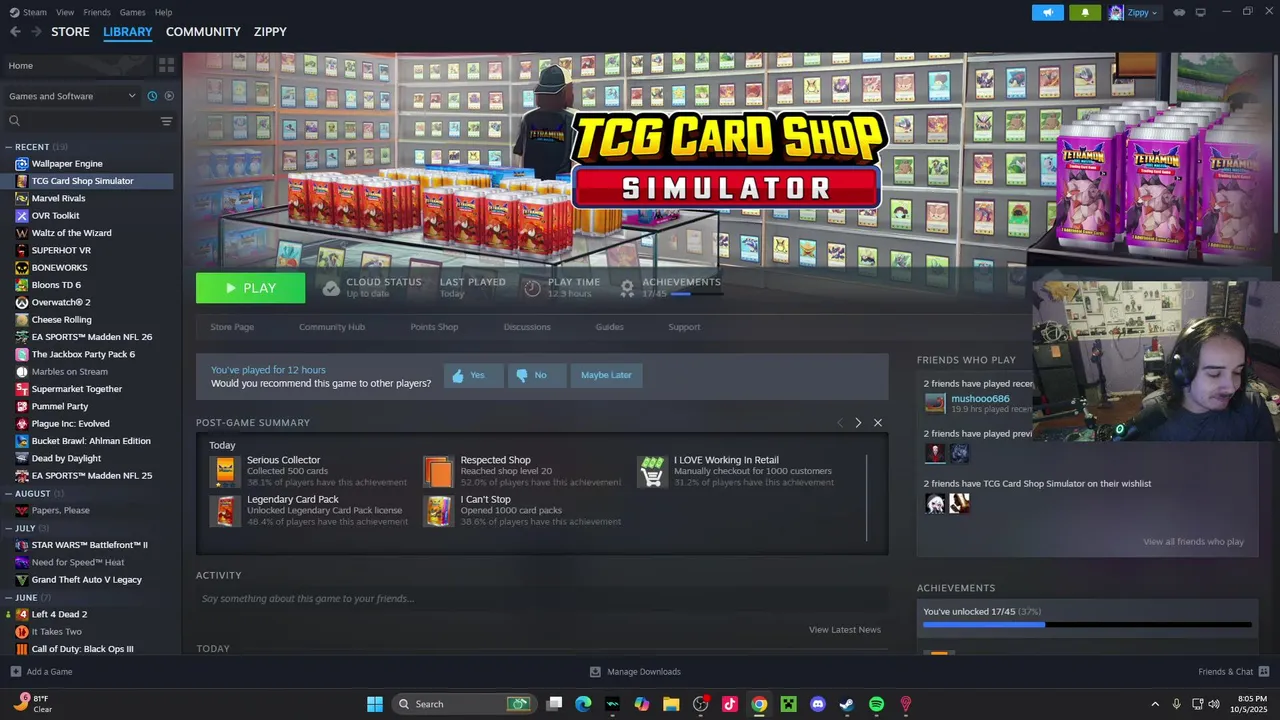
Task: Click the activity status input field
Action: click(x=541, y=599)
